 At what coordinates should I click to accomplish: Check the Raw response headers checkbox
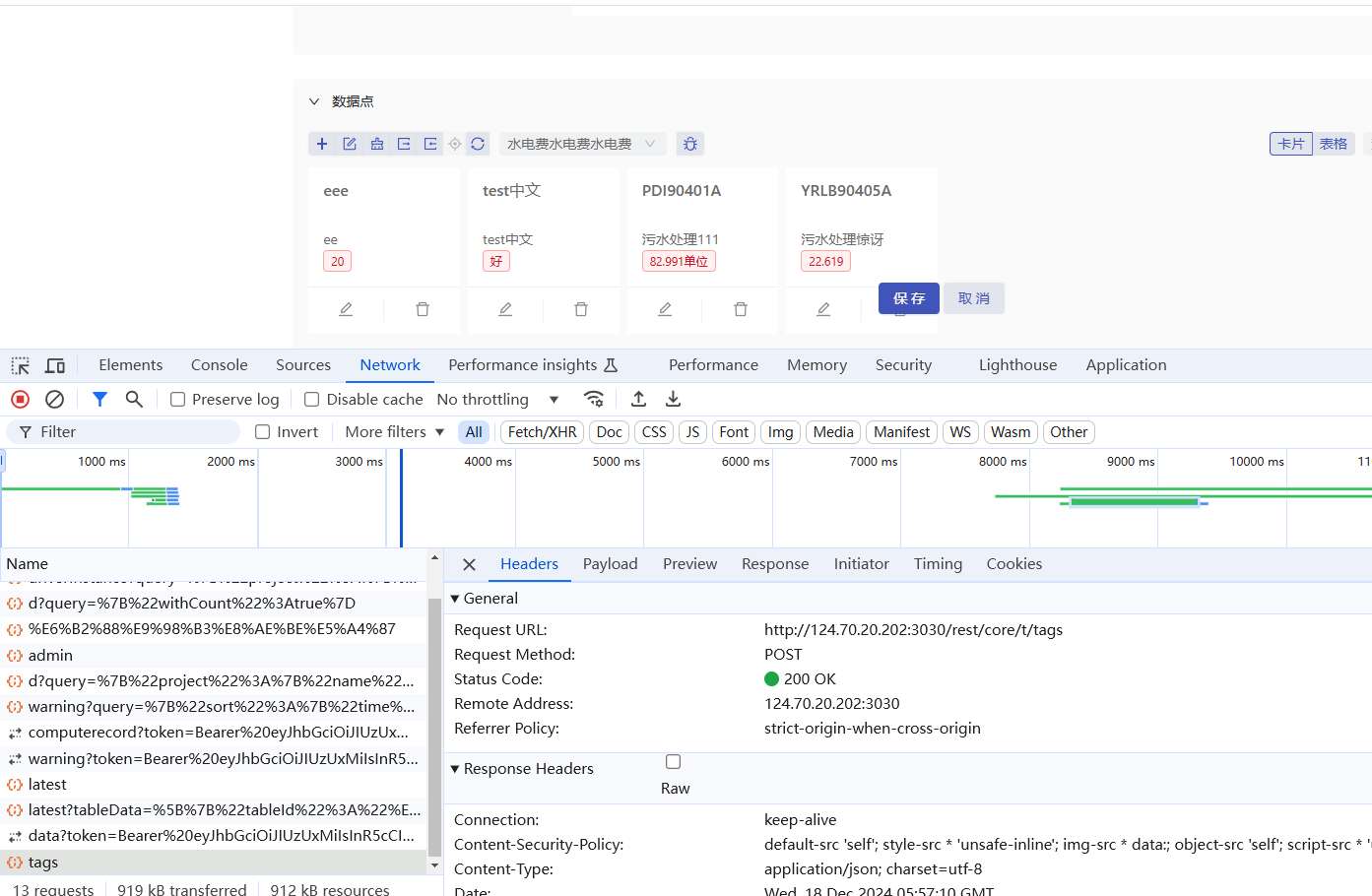(673, 761)
